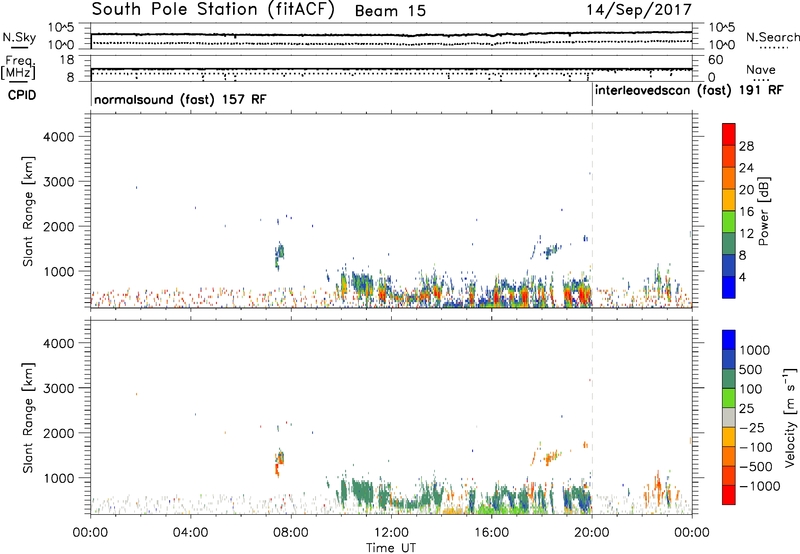Image resolution: width=800 pixels, height=554 pixels.
Task: Click the gray -25 to 25 Velocity segment
Action: coord(729,417)
